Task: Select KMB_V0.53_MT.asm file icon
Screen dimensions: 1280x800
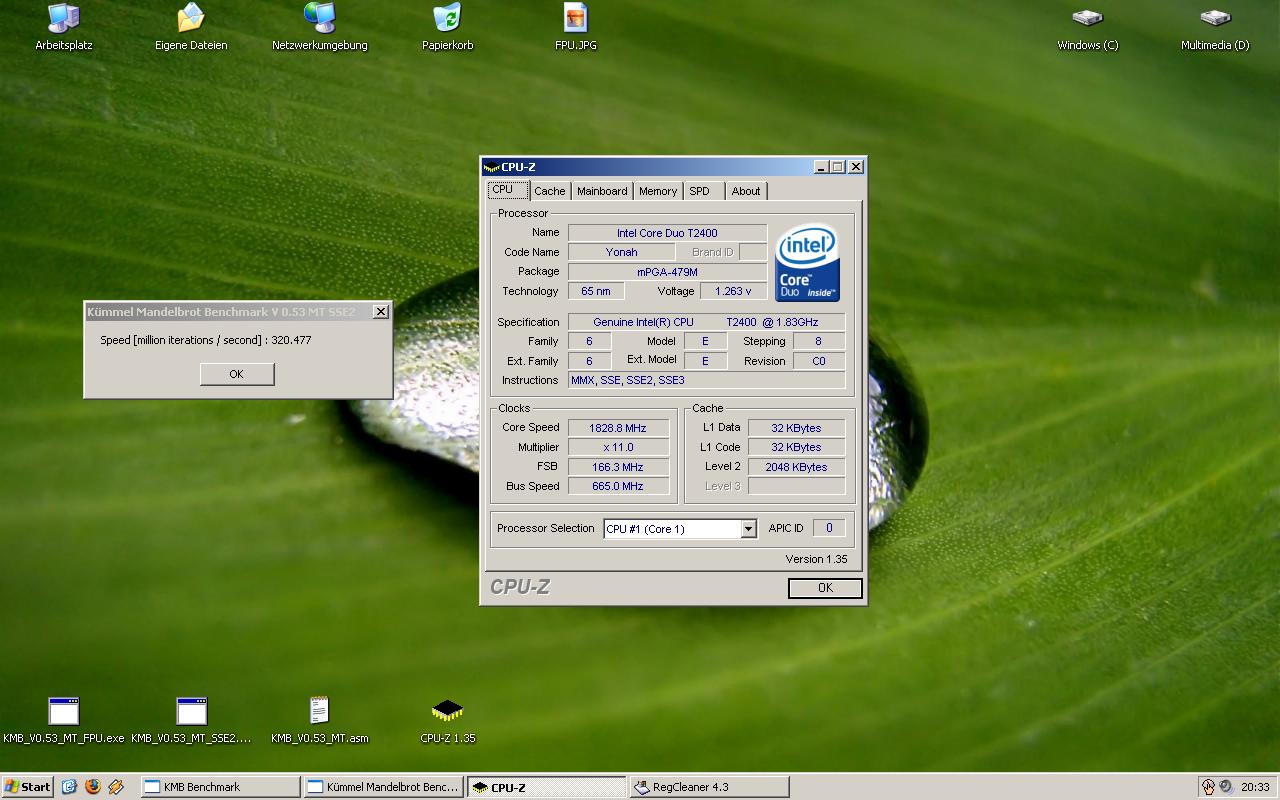Action: click(320, 720)
